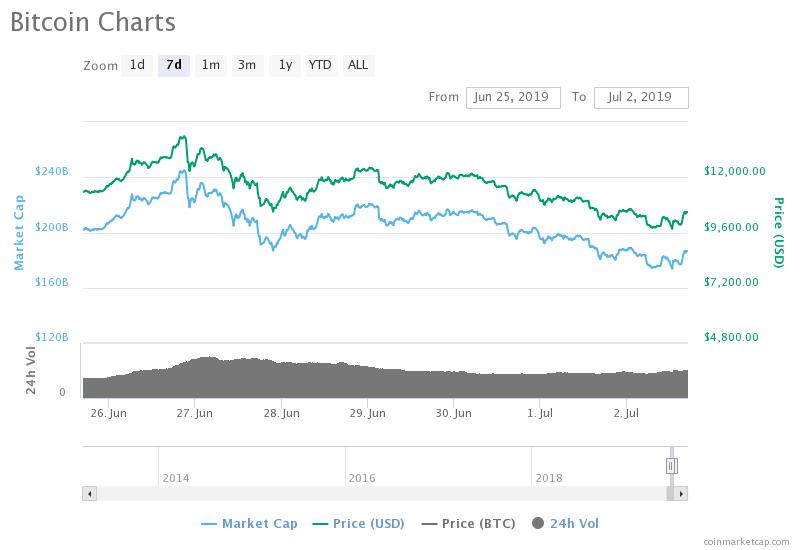Click the navigator scroll left arrow

[x=90, y=494]
